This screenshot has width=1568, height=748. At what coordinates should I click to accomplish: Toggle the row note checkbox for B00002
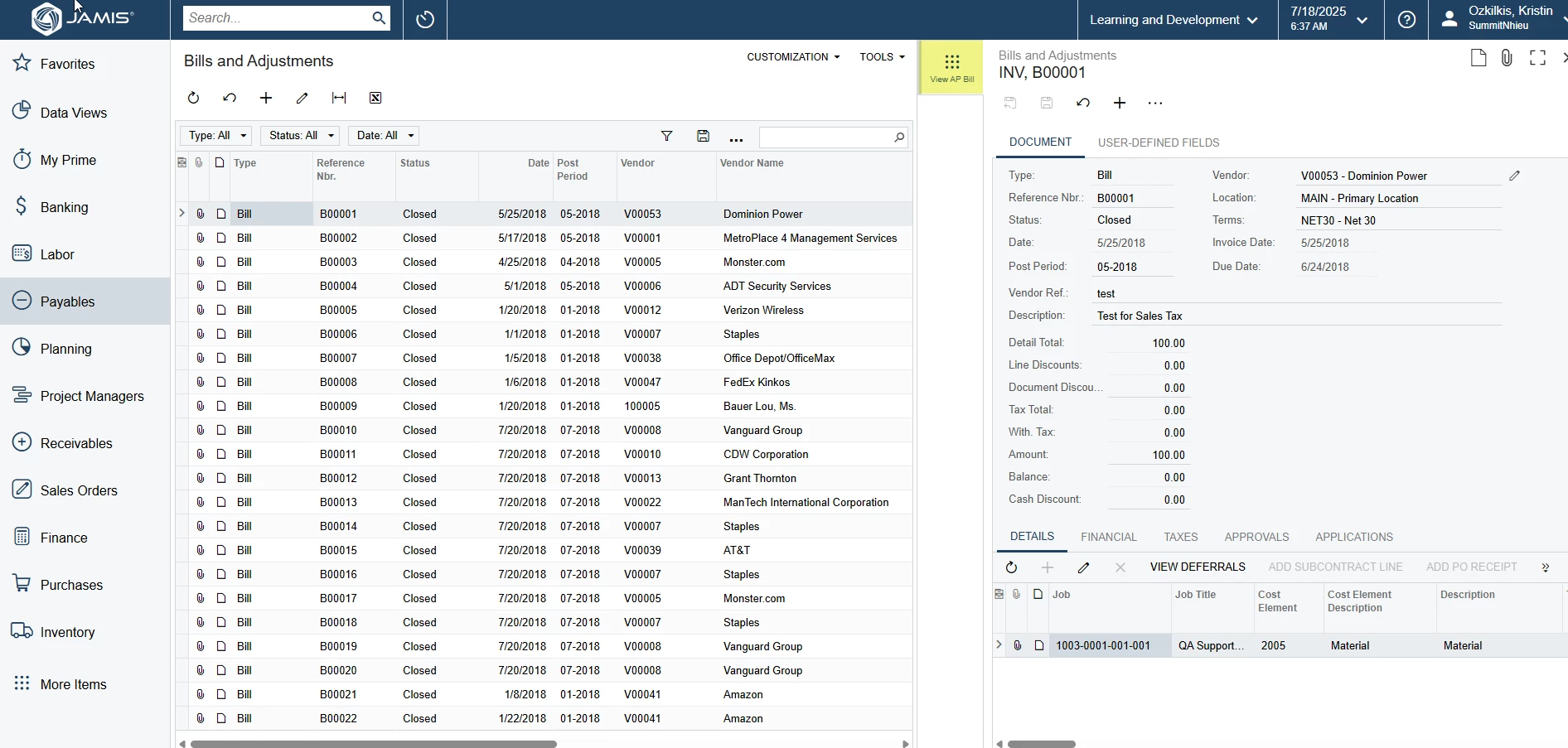point(220,238)
